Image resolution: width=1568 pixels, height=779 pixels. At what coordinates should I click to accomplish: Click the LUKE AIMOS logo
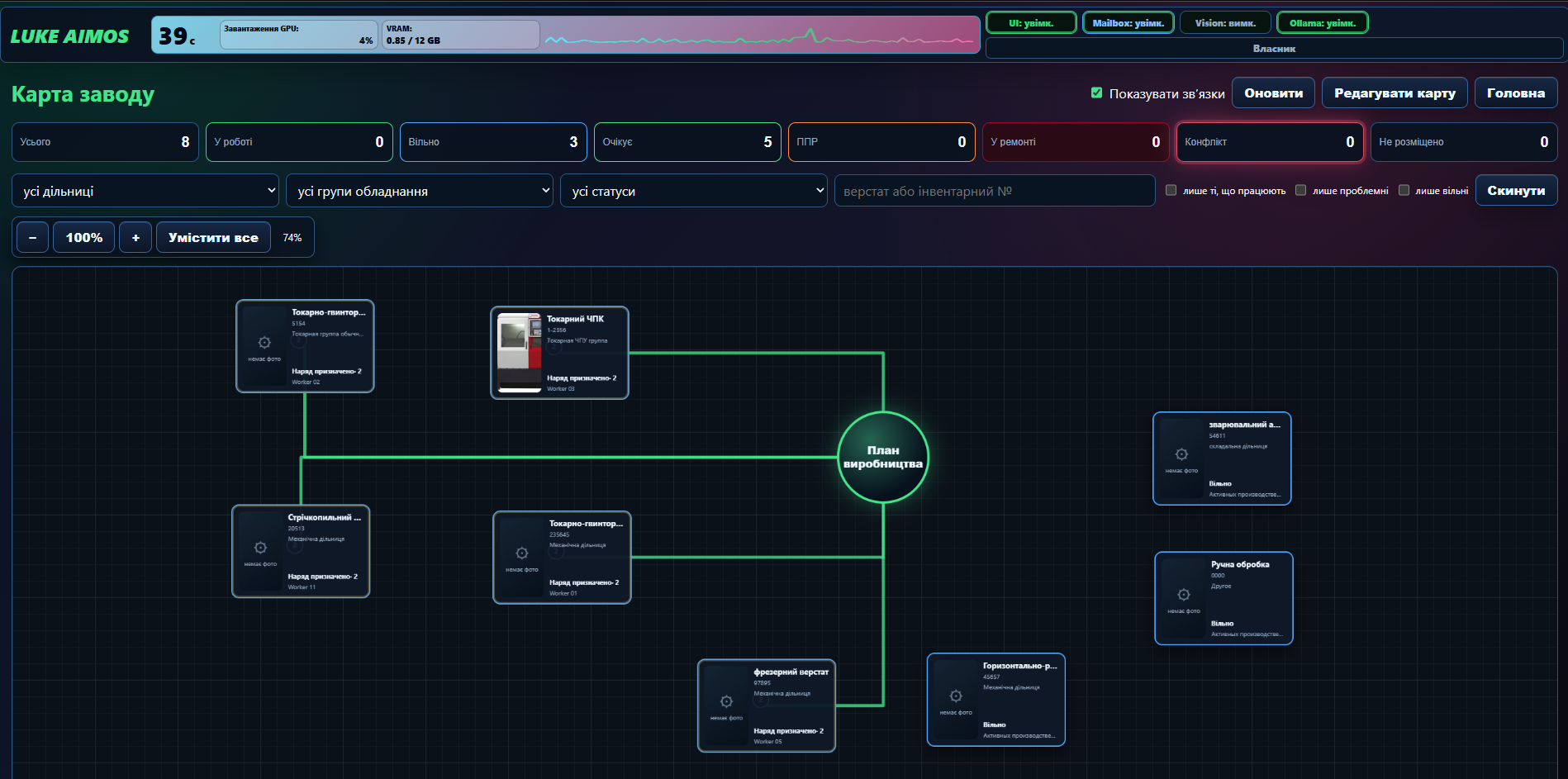pyautogui.click(x=69, y=36)
